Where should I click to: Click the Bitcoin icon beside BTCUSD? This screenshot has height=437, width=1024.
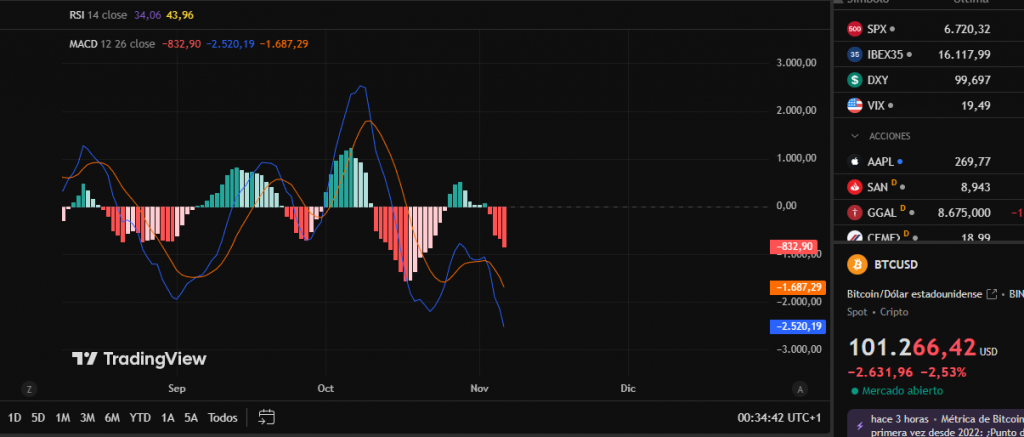(855, 265)
